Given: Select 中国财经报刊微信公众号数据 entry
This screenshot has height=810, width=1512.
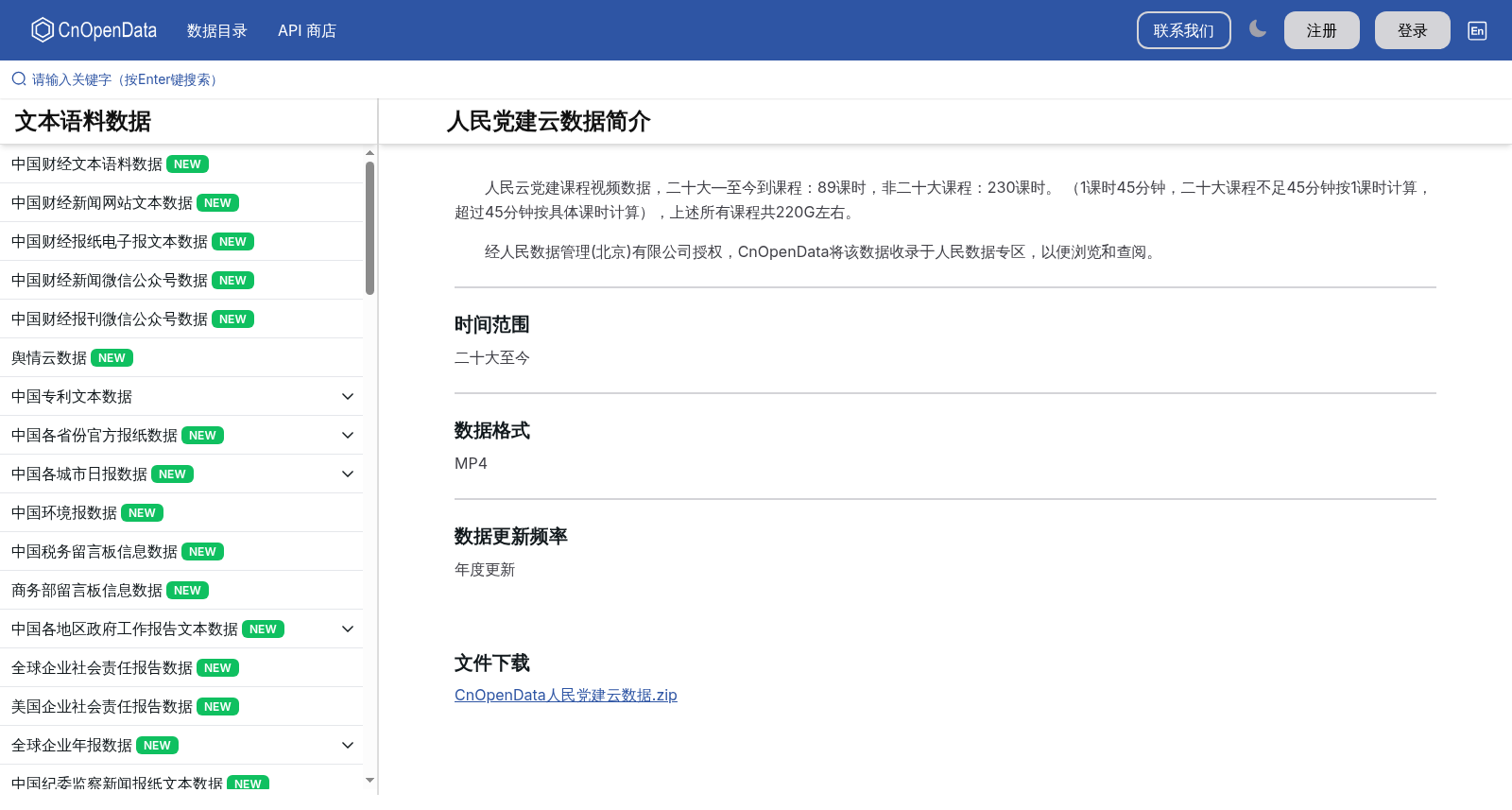Looking at the screenshot, I should point(181,319).
